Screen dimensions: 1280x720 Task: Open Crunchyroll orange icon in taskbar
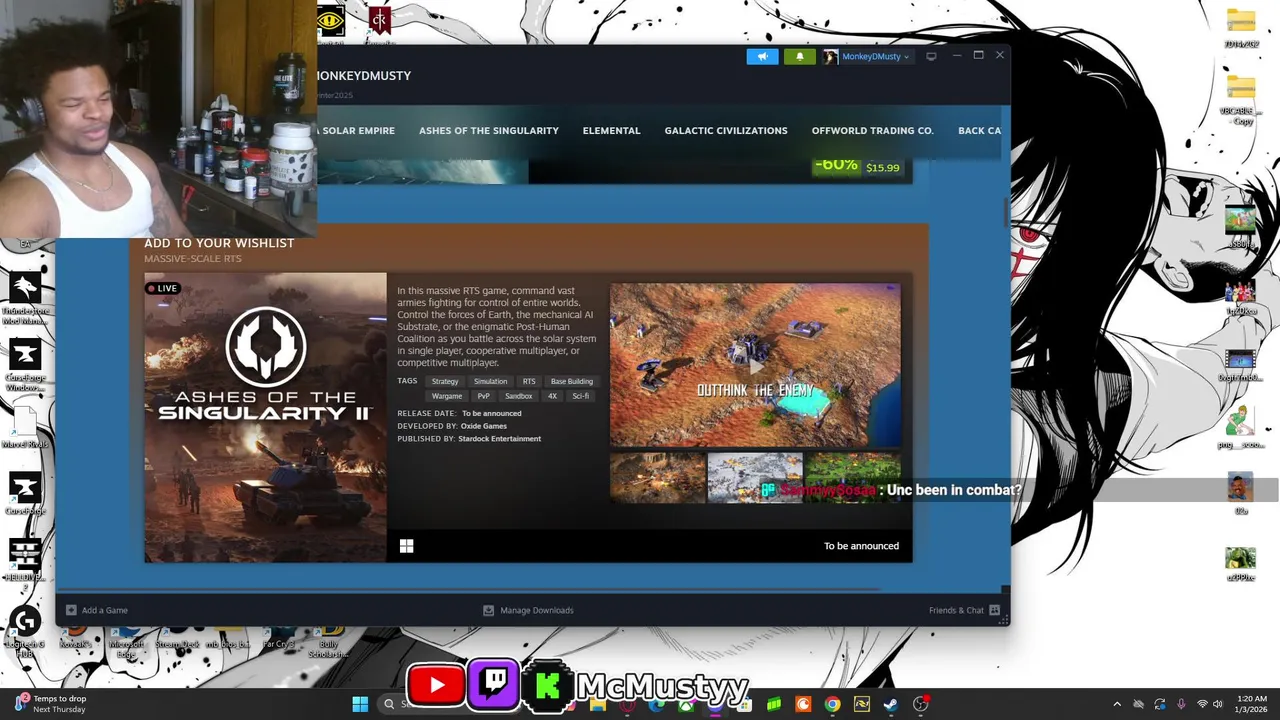coord(803,704)
